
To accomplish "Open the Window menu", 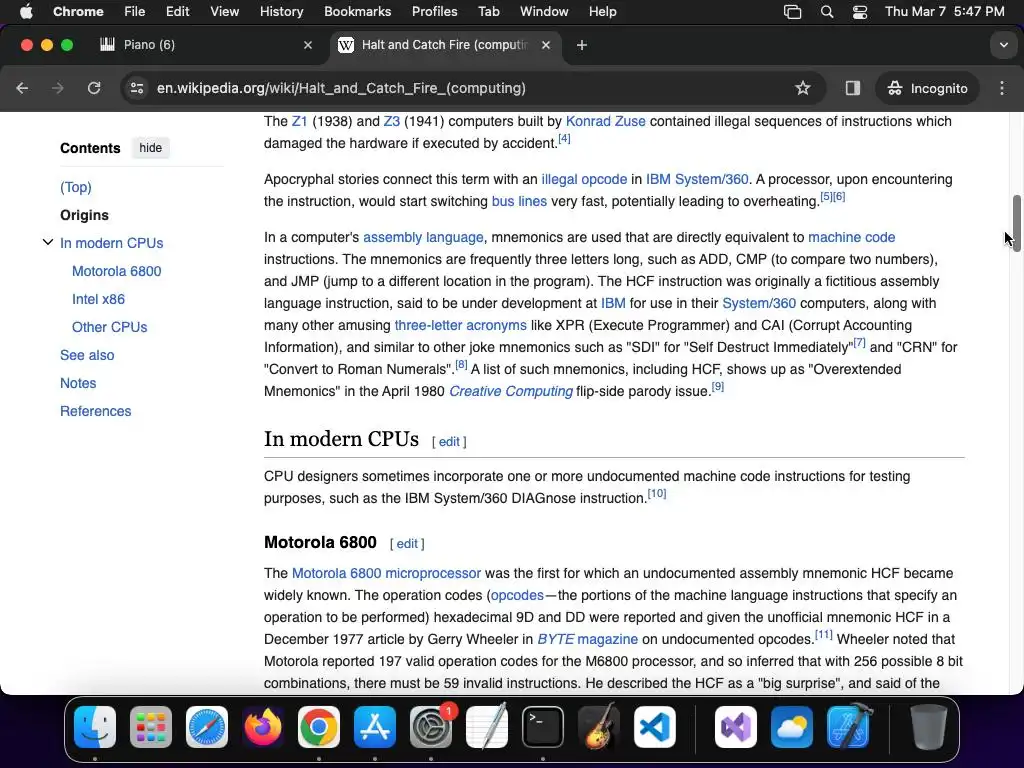I will (544, 12).
